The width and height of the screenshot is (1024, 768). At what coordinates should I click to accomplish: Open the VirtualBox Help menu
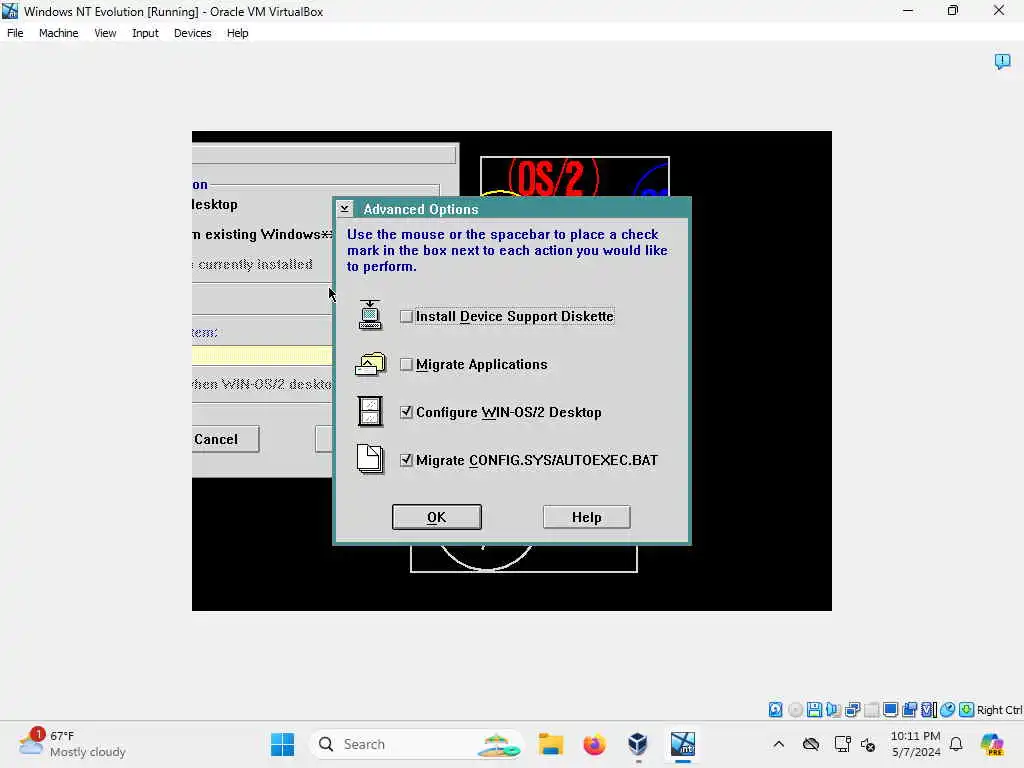[x=237, y=33]
